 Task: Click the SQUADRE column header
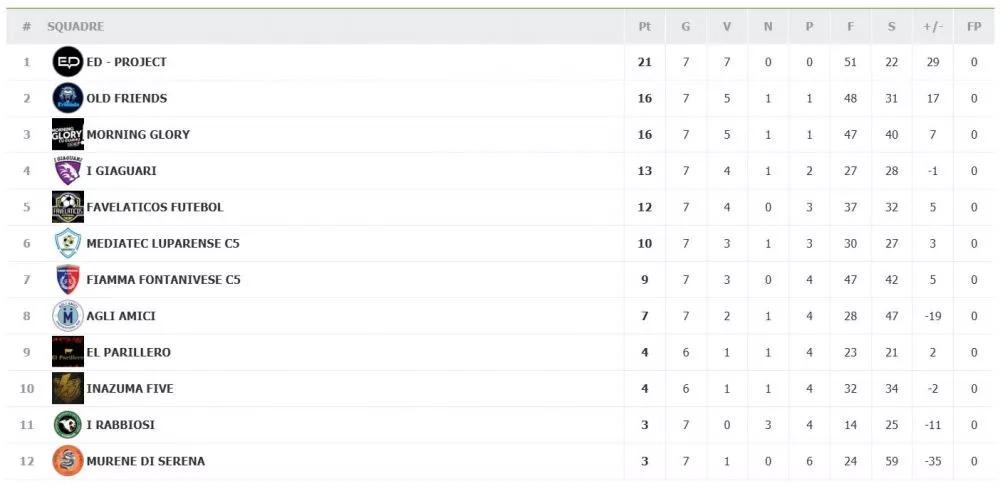tap(75, 27)
